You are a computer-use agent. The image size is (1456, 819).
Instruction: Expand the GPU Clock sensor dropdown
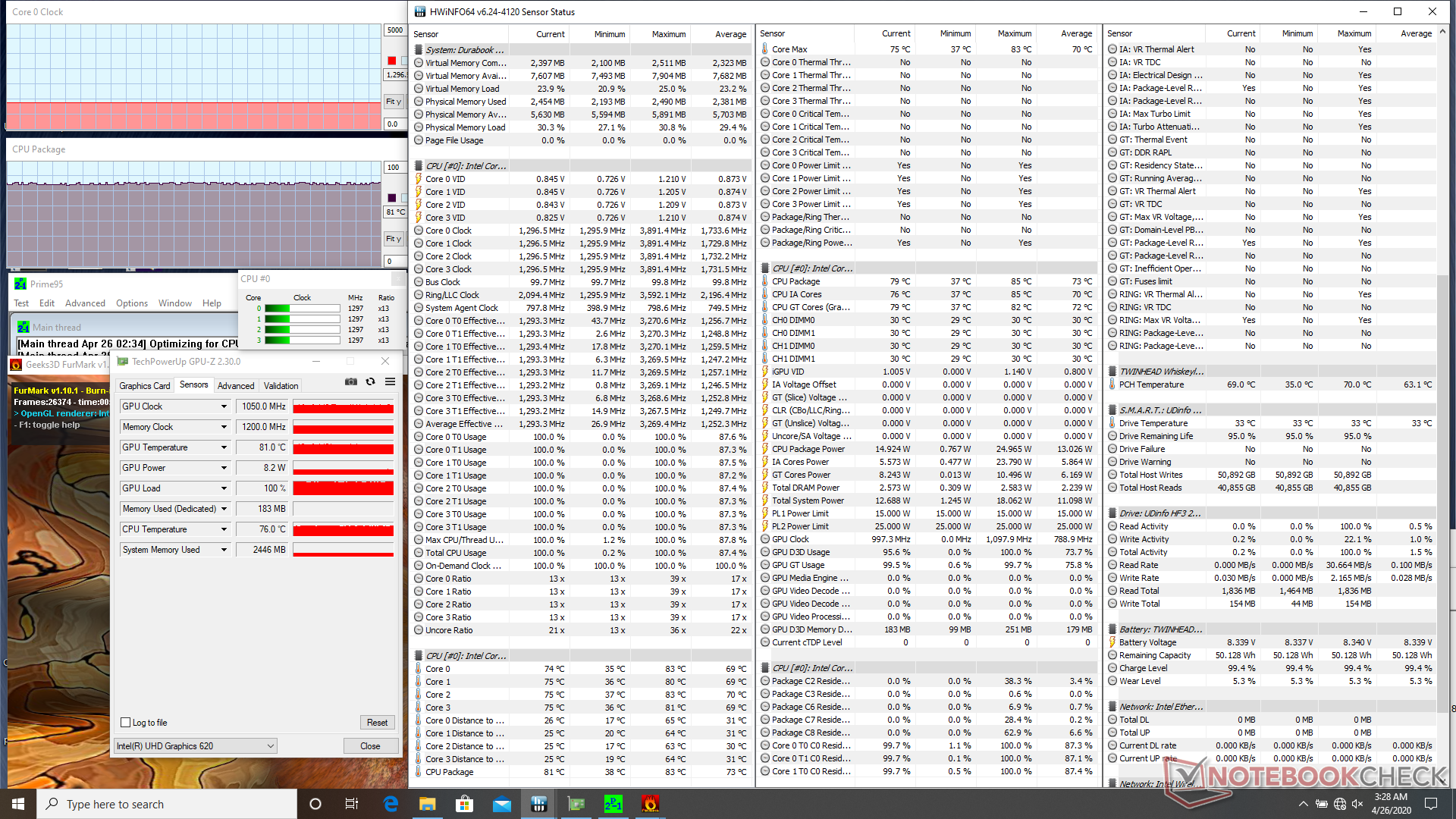[x=224, y=406]
